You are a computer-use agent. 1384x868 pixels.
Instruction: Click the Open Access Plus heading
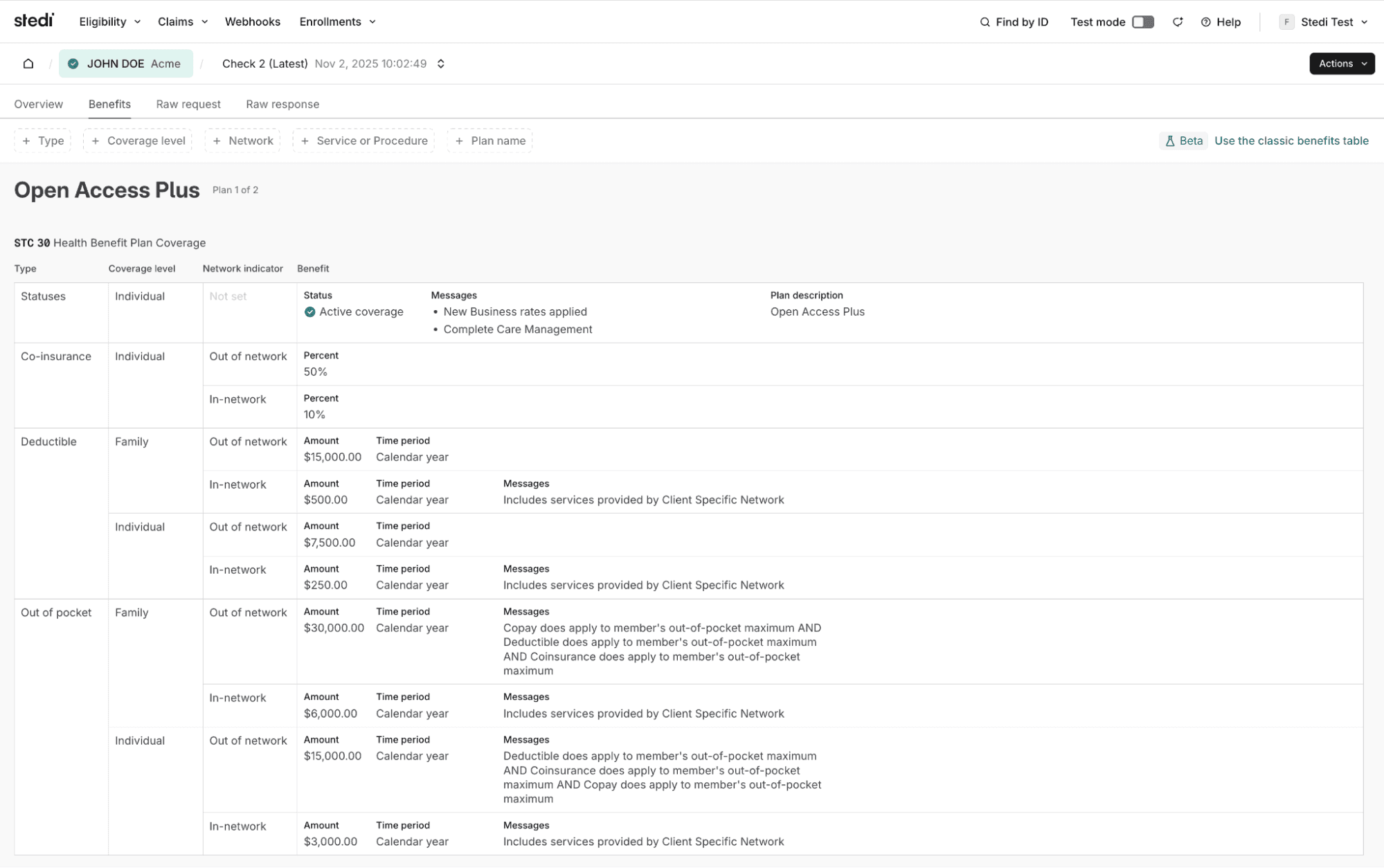coord(107,190)
